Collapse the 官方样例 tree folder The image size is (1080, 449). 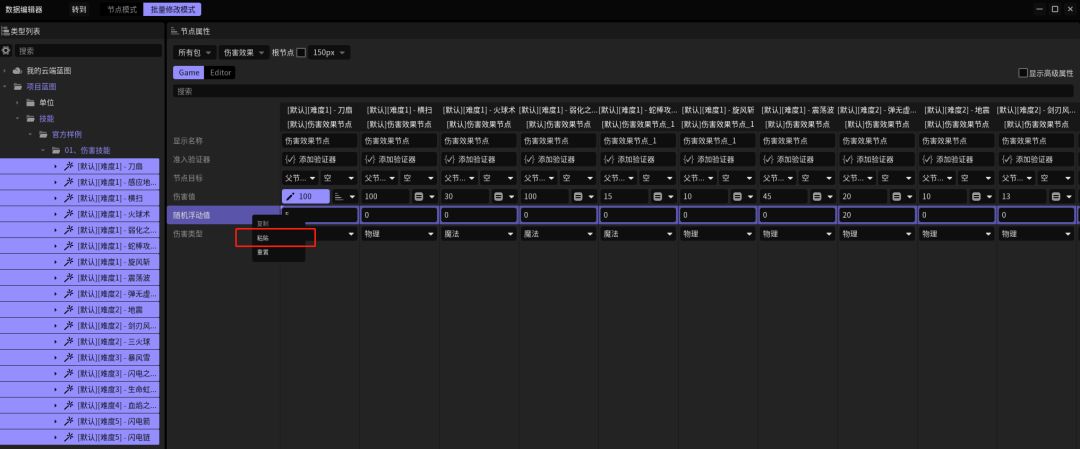(31, 134)
